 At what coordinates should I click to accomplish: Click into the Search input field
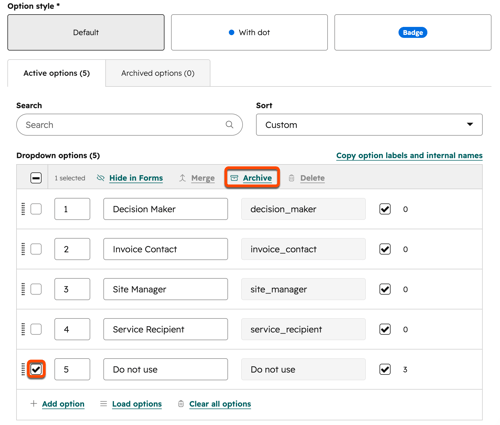coord(129,125)
